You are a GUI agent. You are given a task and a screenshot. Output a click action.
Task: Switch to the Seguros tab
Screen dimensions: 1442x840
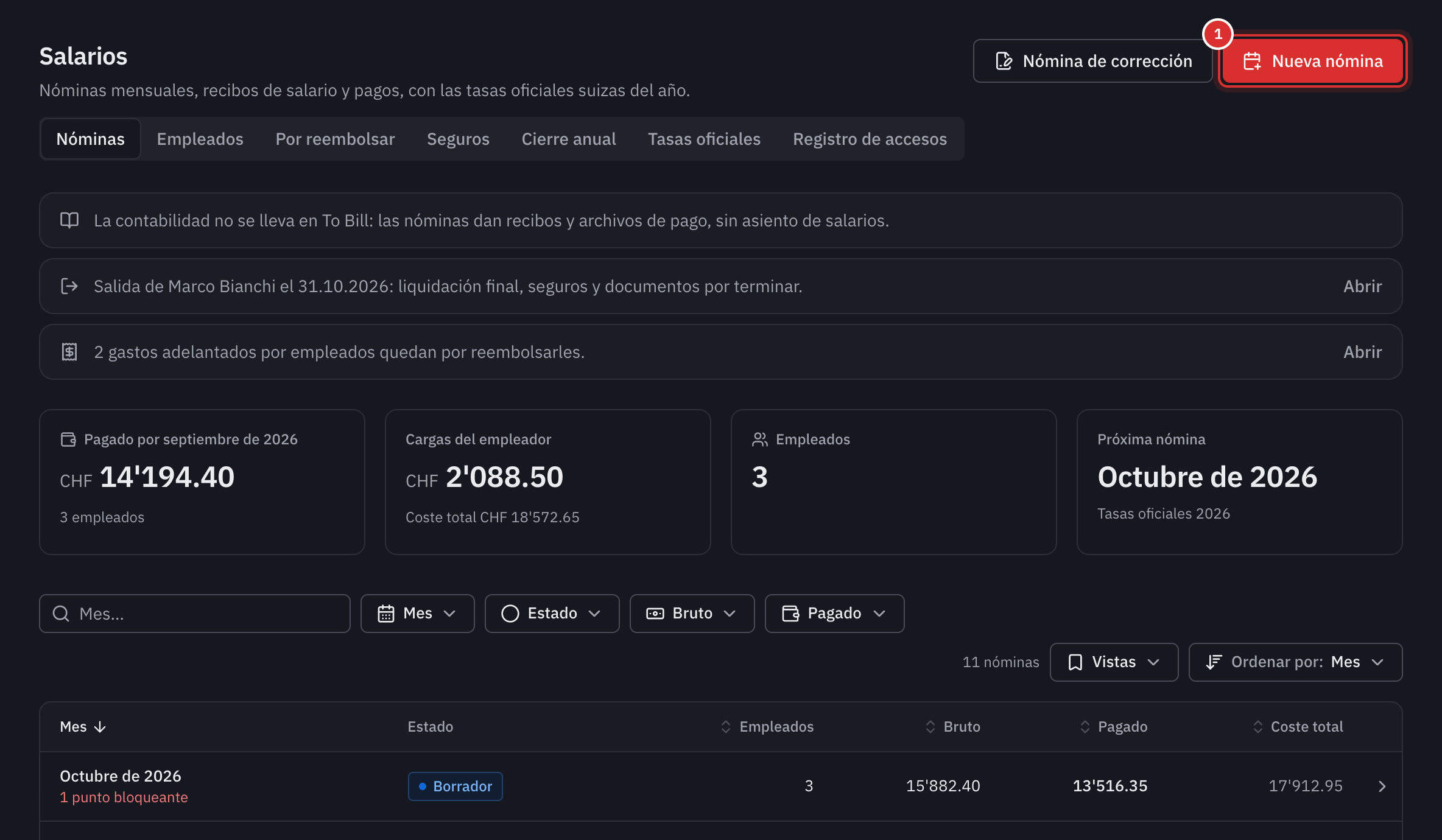[459, 139]
